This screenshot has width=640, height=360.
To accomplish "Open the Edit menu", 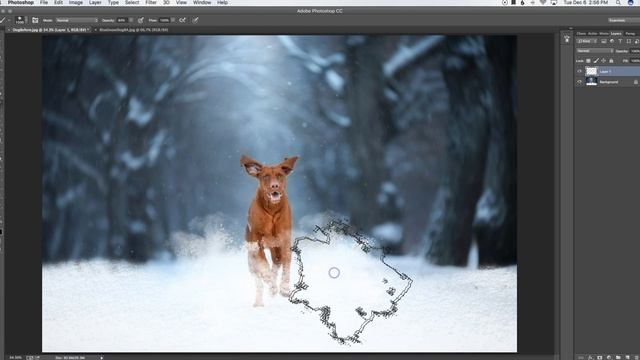I will pyautogui.click(x=58, y=2).
